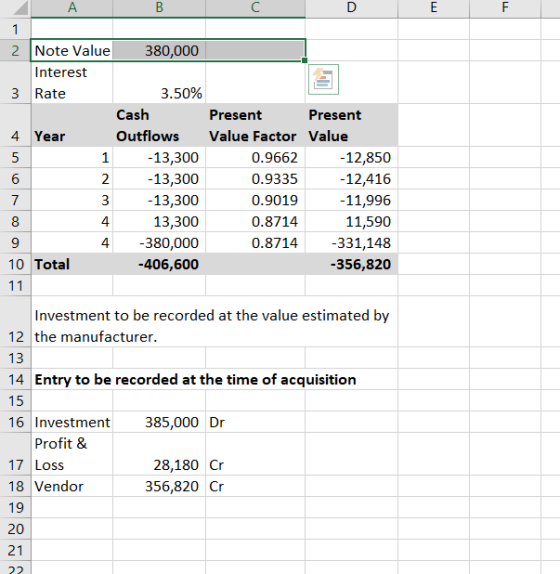Click the Select All corner triangle
This screenshot has height=574, width=560.
[21, 8]
